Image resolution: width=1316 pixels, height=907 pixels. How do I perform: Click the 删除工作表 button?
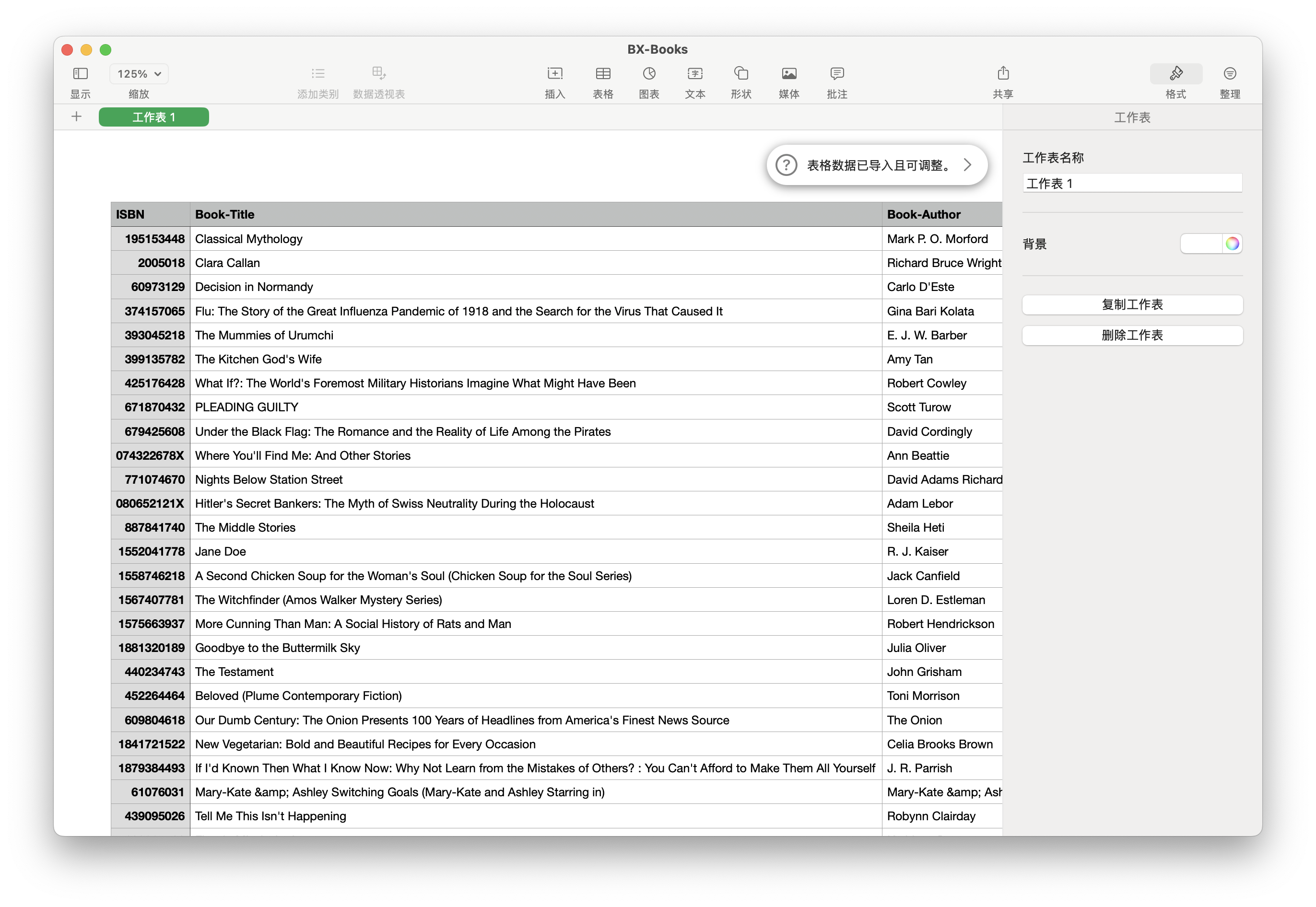1132,335
